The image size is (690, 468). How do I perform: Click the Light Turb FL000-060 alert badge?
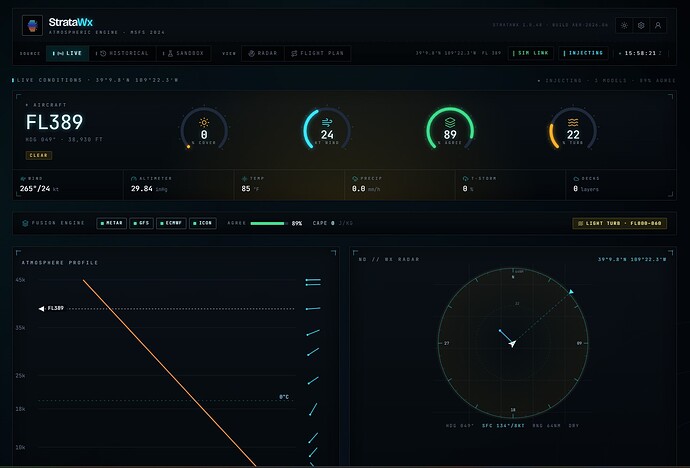[619, 223]
